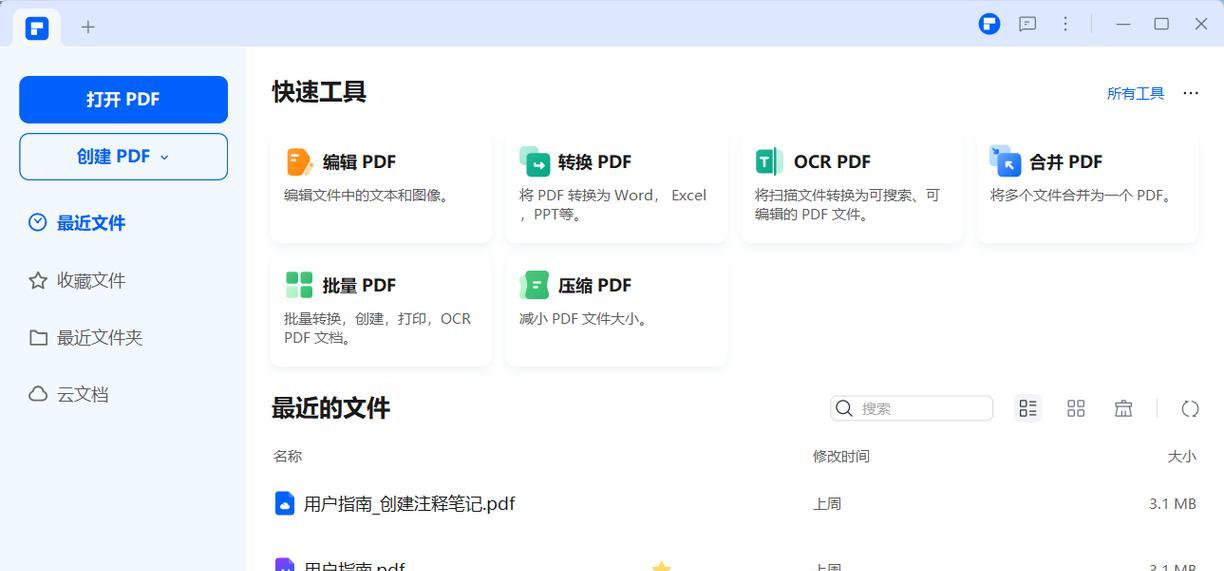The height and width of the screenshot is (571, 1224).
Task: Sort by 大小 column header
Action: (1182, 456)
